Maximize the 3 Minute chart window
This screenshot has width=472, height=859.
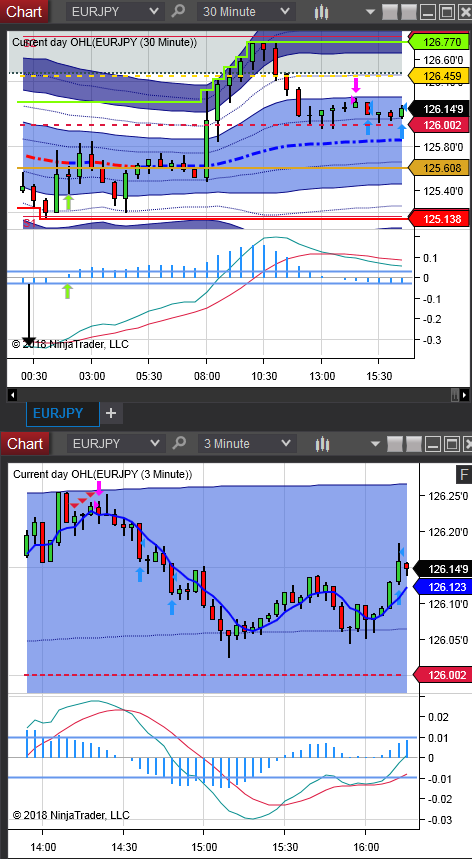coord(450,444)
